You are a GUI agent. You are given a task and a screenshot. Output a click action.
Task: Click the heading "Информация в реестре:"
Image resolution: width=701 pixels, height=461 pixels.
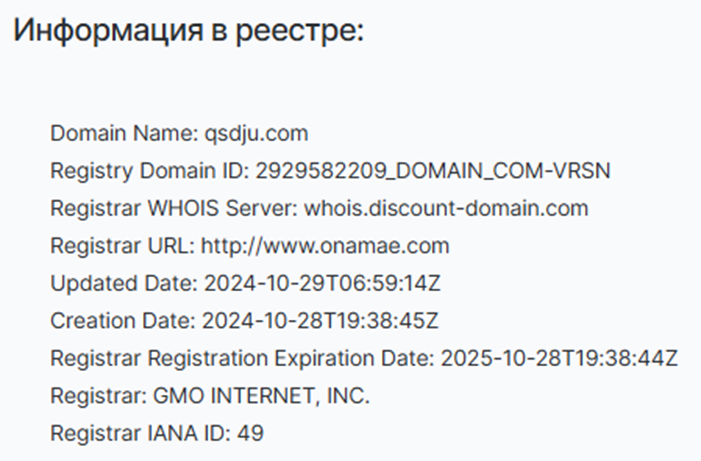pyautogui.click(x=187, y=30)
